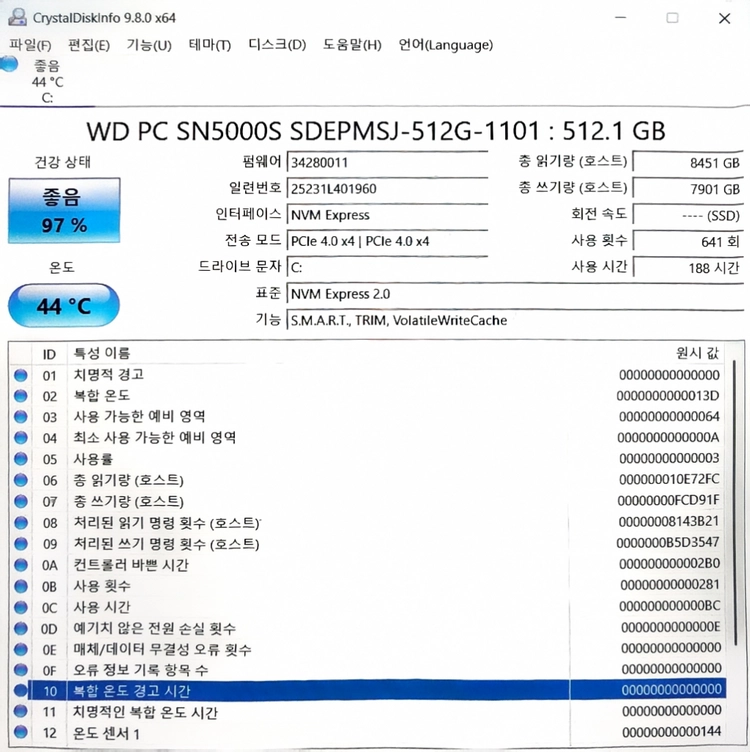Click status orb for row 11 치명적인 복합 온도 시간
Viewport: 750px width, 752px height.
(21, 711)
